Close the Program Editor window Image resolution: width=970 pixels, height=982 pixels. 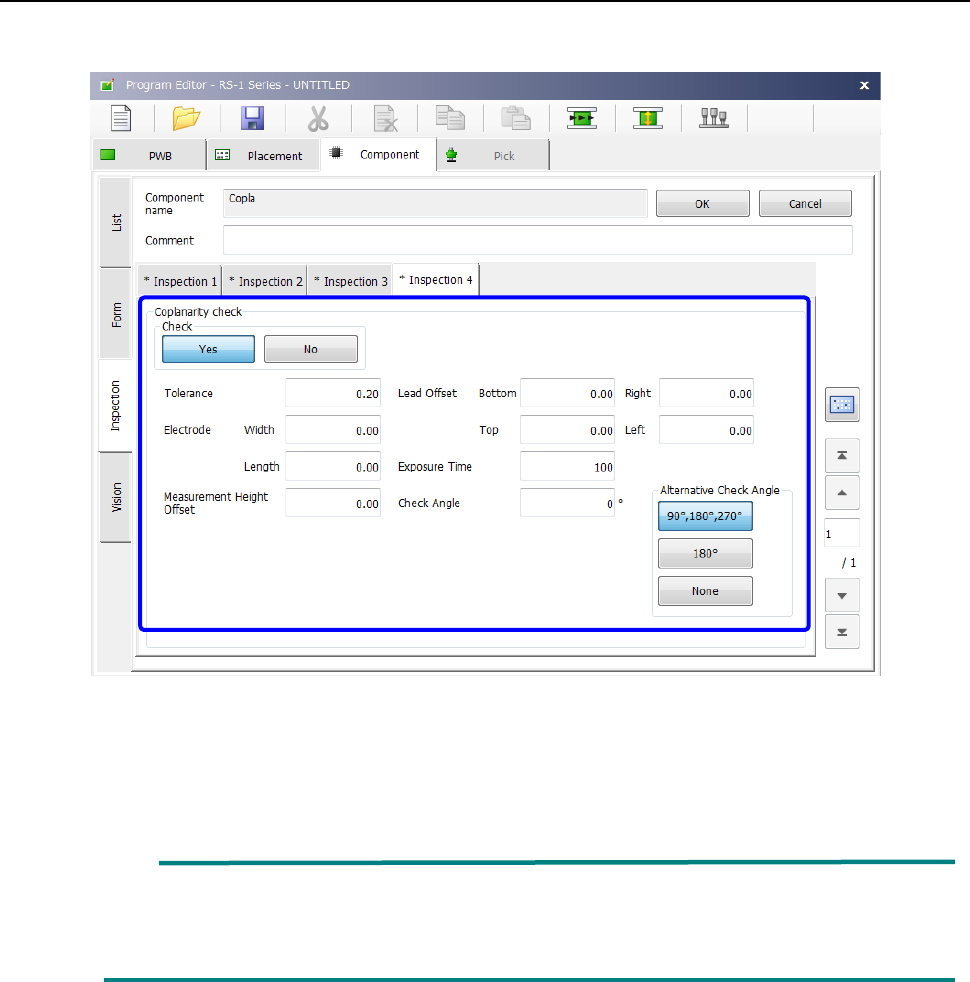coord(864,85)
